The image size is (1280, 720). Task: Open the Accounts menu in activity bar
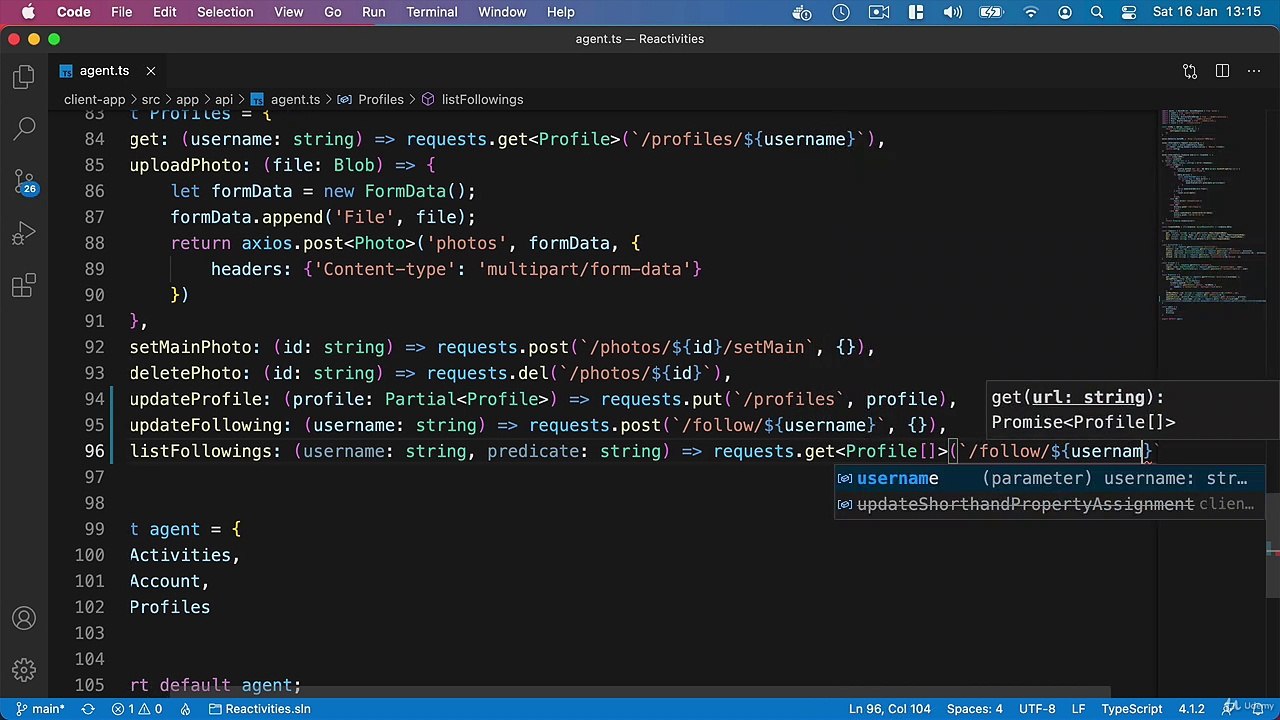[x=24, y=618]
